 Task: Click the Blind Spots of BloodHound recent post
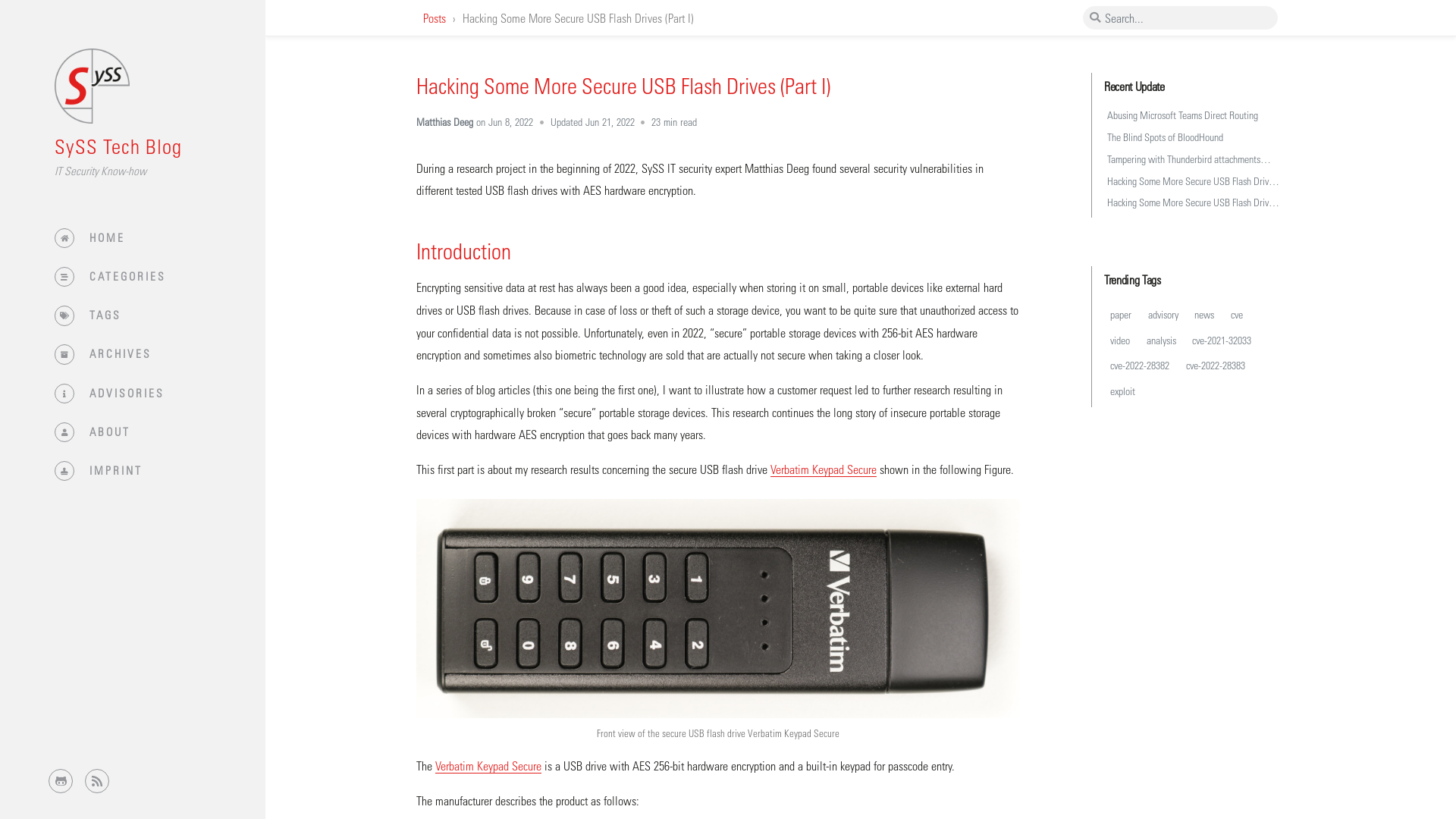[x=1164, y=137]
